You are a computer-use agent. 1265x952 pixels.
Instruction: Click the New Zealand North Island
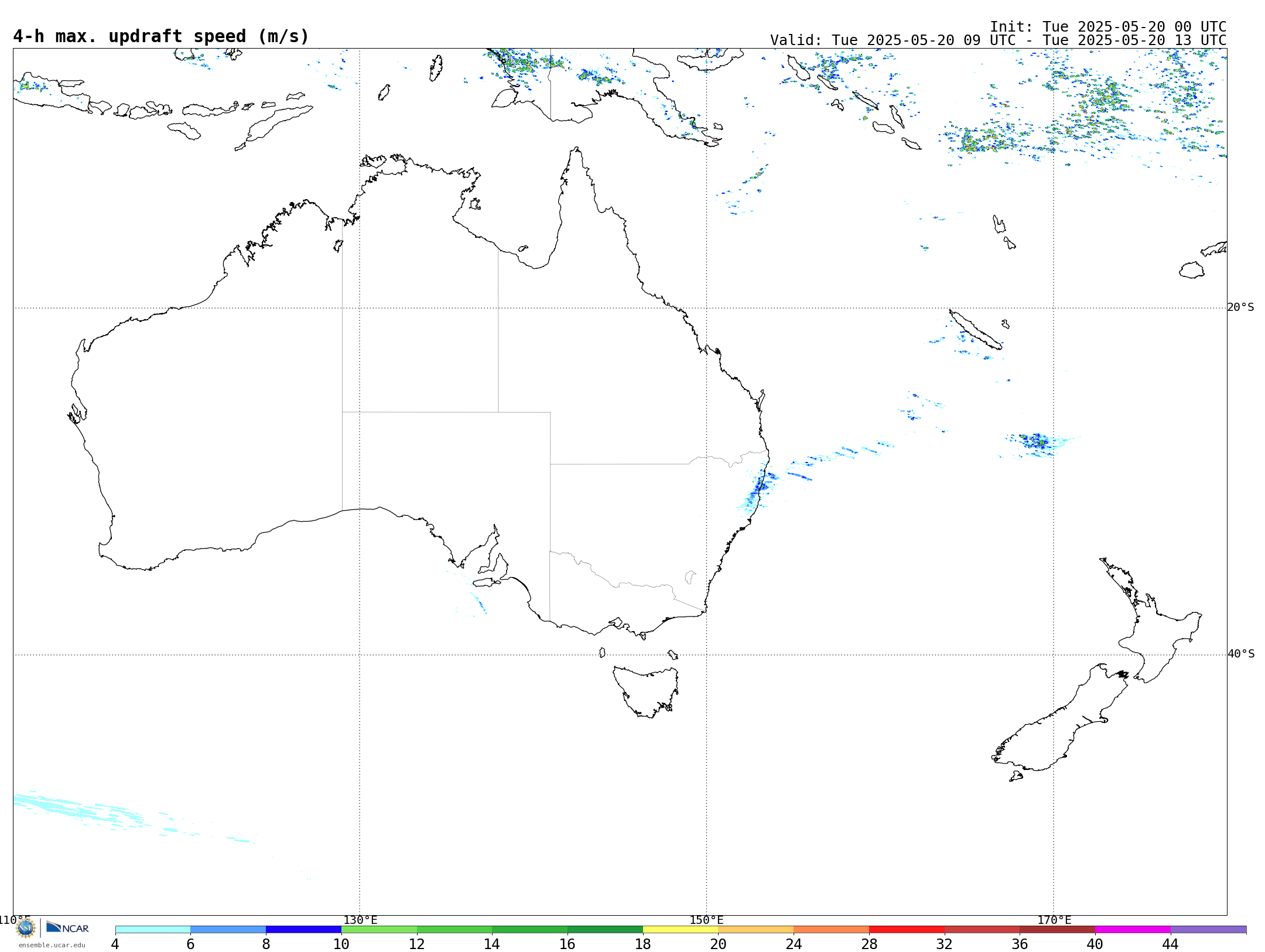point(1151,621)
